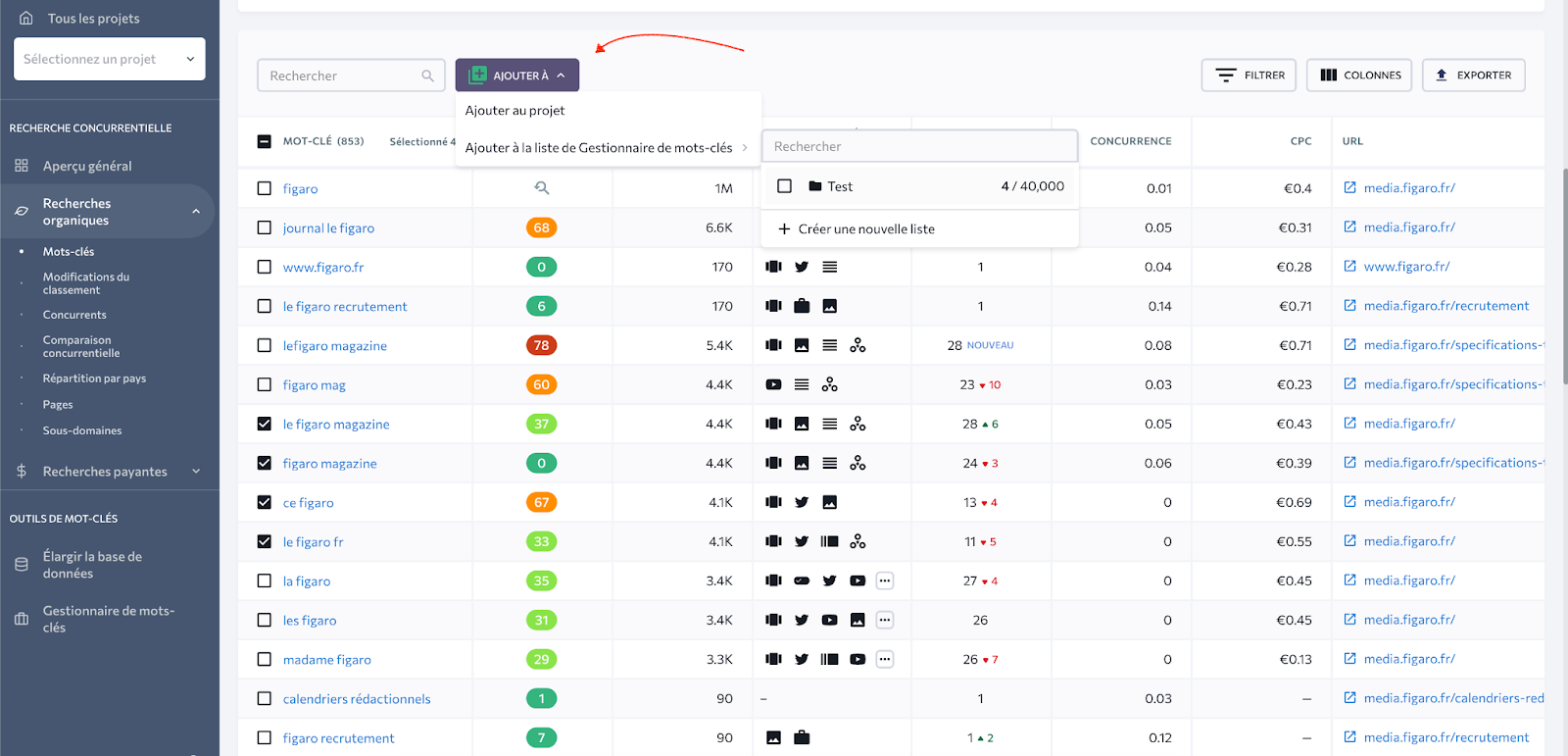Image resolution: width=1568 pixels, height=756 pixels.
Task: Toggle the AJOUTER À dropdown button
Action: [516, 76]
